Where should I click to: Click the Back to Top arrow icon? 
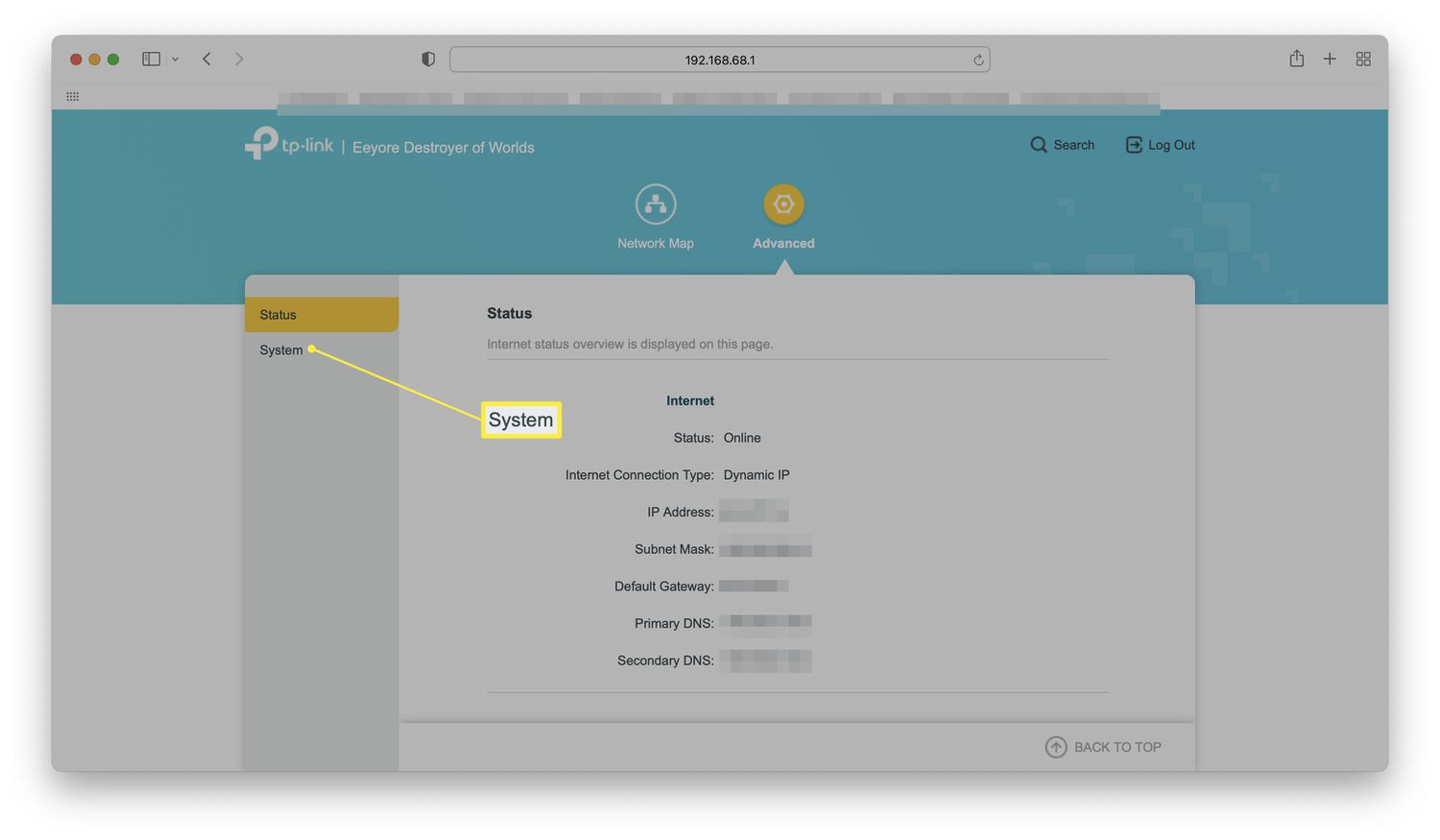click(1055, 747)
